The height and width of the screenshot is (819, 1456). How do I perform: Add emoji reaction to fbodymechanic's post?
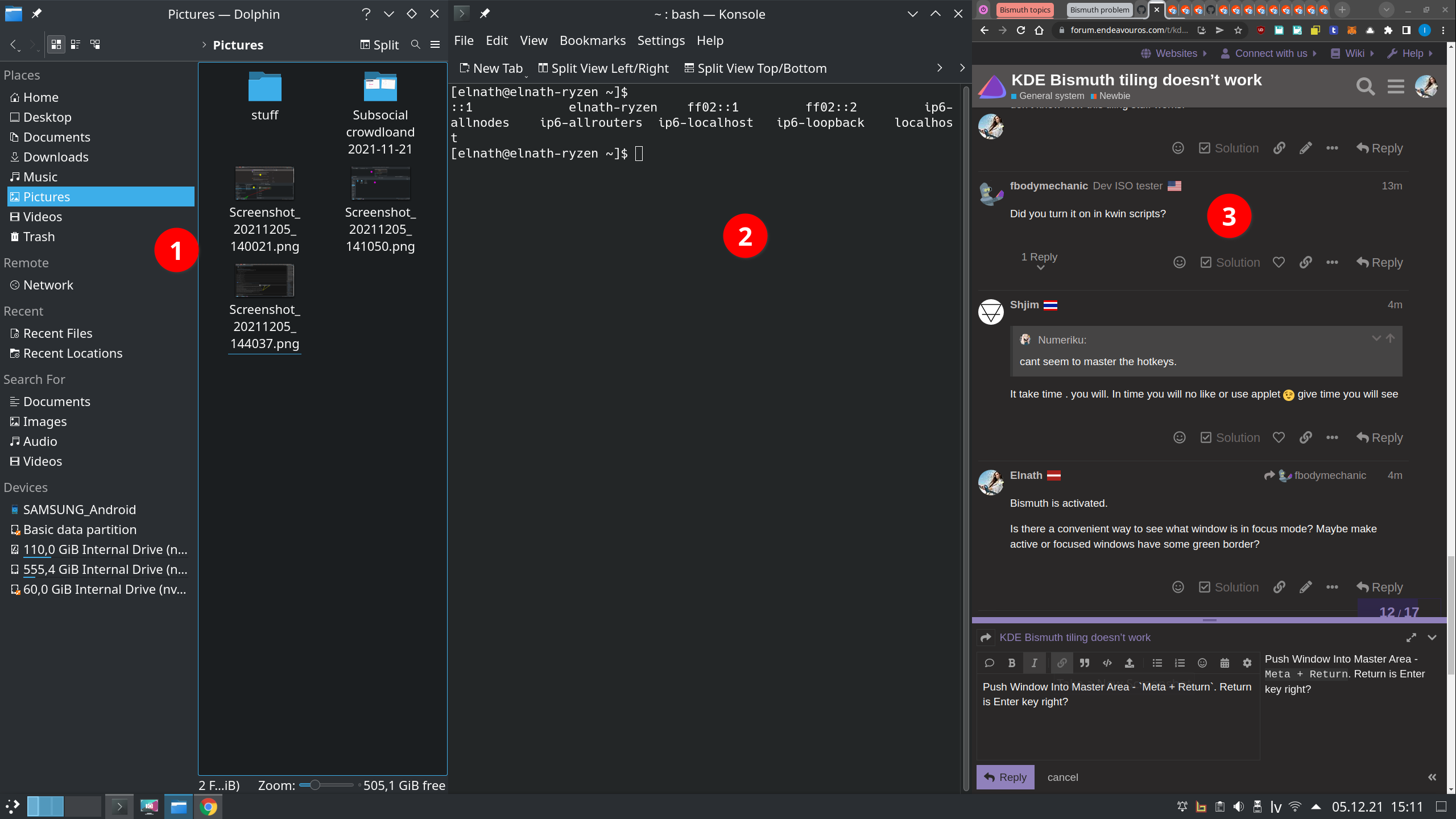pos(1180,262)
